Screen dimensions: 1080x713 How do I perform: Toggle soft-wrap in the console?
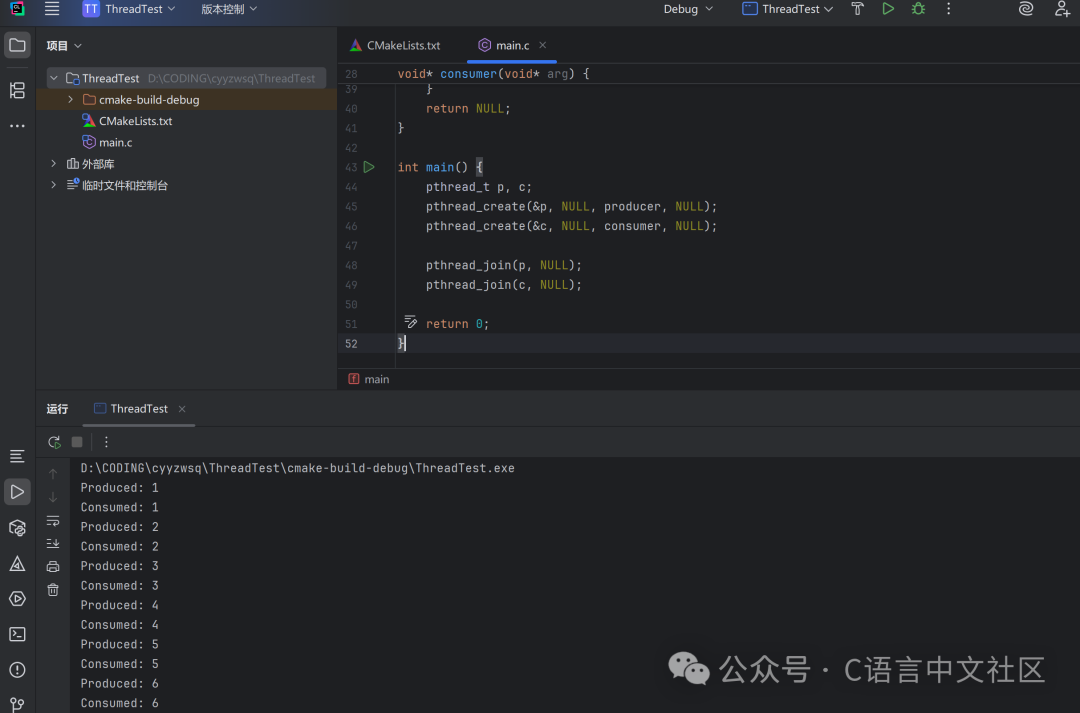[x=53, y=521]
